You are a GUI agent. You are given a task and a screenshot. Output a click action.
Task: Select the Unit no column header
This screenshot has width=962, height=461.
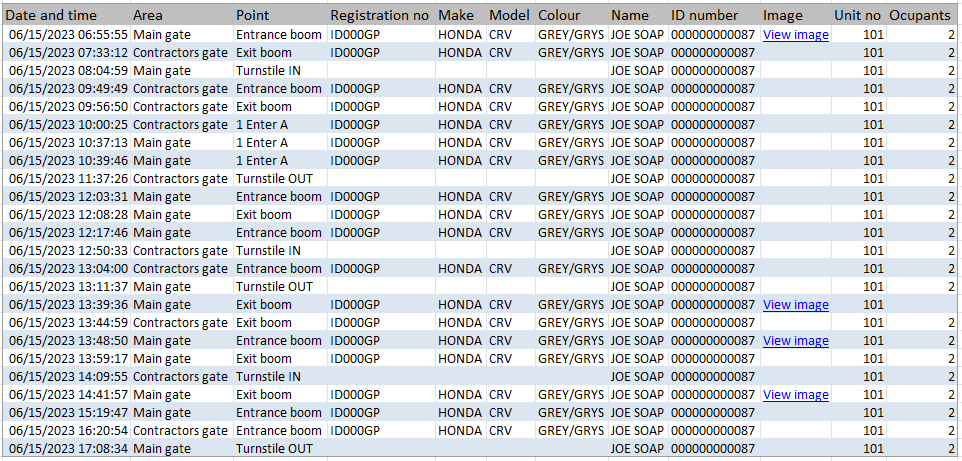click(x=857, y=15)
